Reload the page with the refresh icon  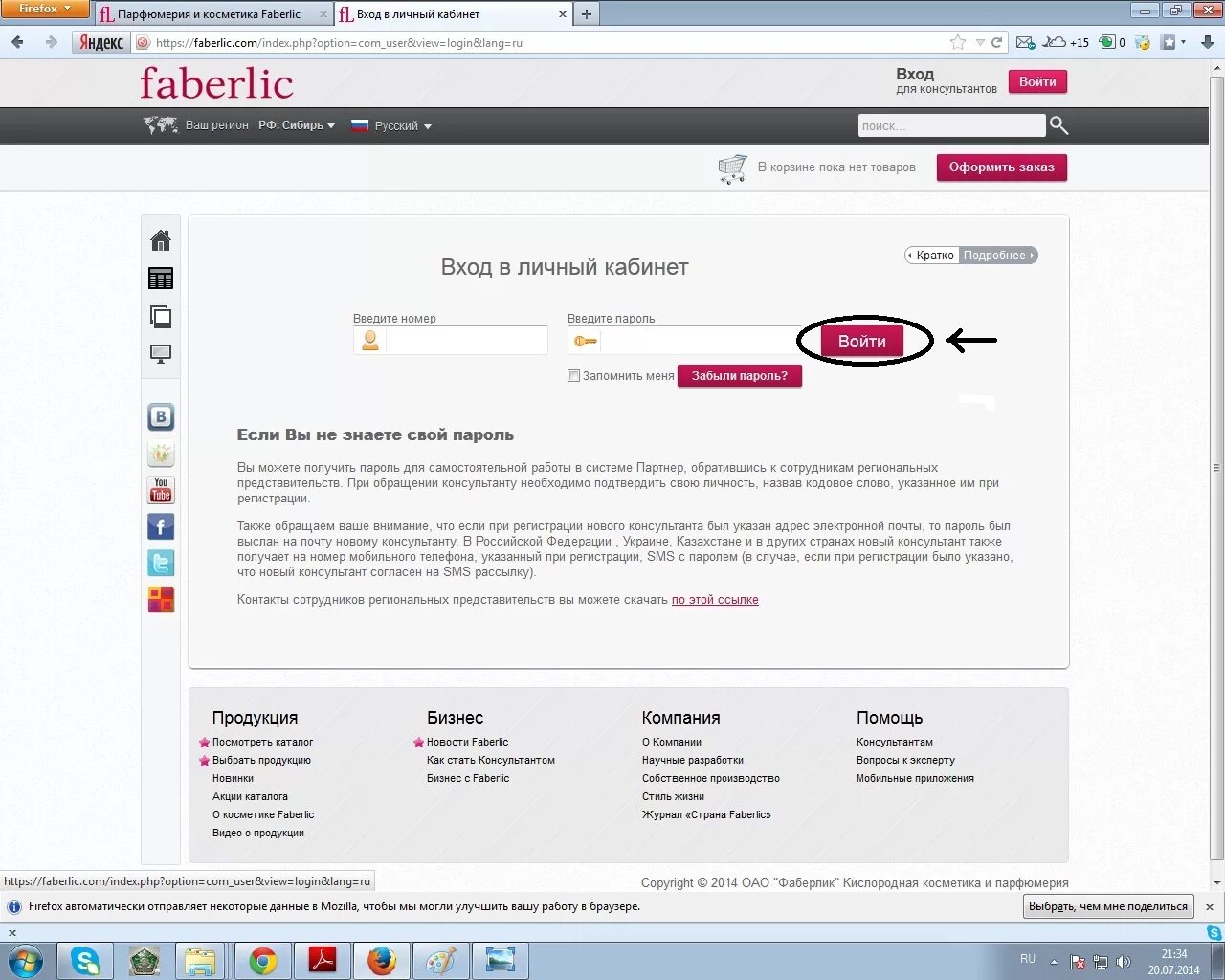click(997, 42)
